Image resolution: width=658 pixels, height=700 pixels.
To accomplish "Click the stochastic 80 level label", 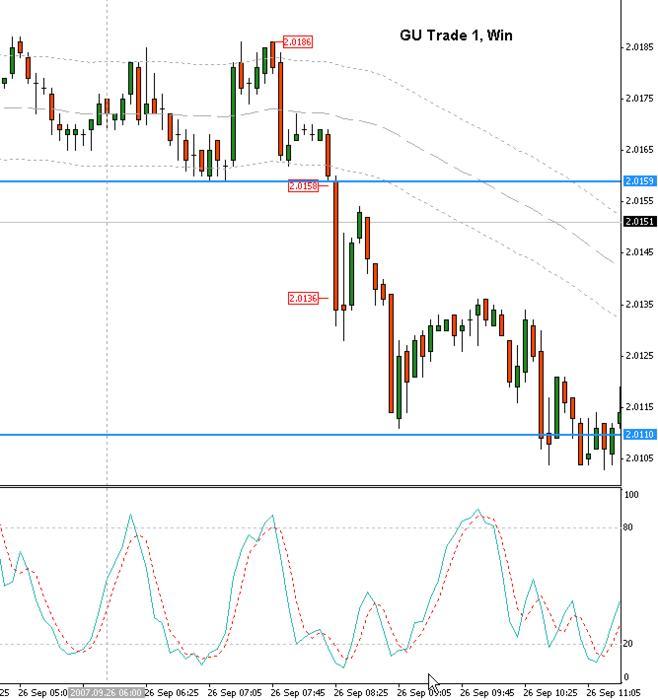I will tap(628, 528).
